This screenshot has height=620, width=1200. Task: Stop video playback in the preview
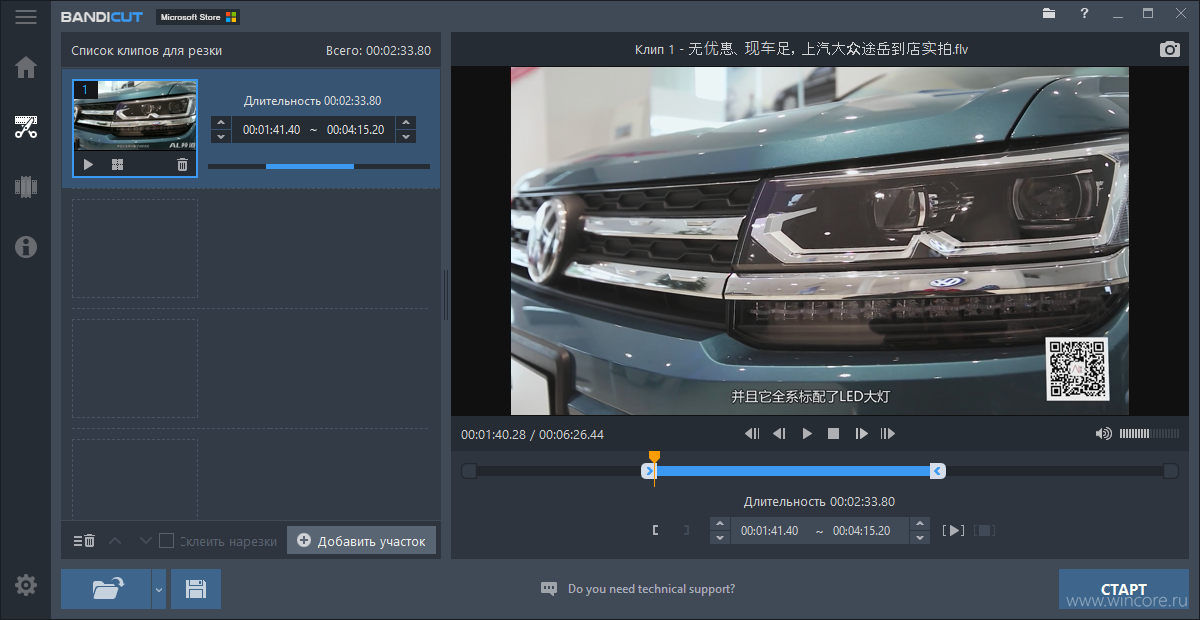[833, 434]
